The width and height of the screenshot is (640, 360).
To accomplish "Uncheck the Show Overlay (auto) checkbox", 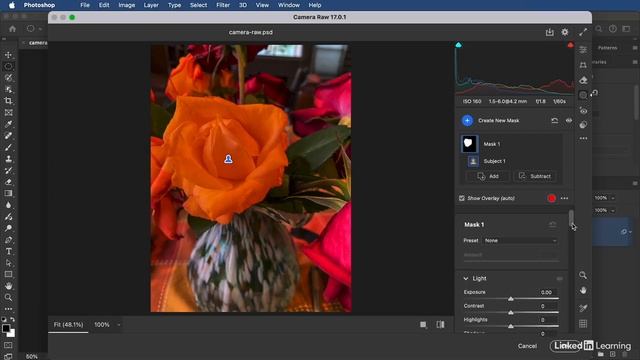I will click(x=462, y=198).
